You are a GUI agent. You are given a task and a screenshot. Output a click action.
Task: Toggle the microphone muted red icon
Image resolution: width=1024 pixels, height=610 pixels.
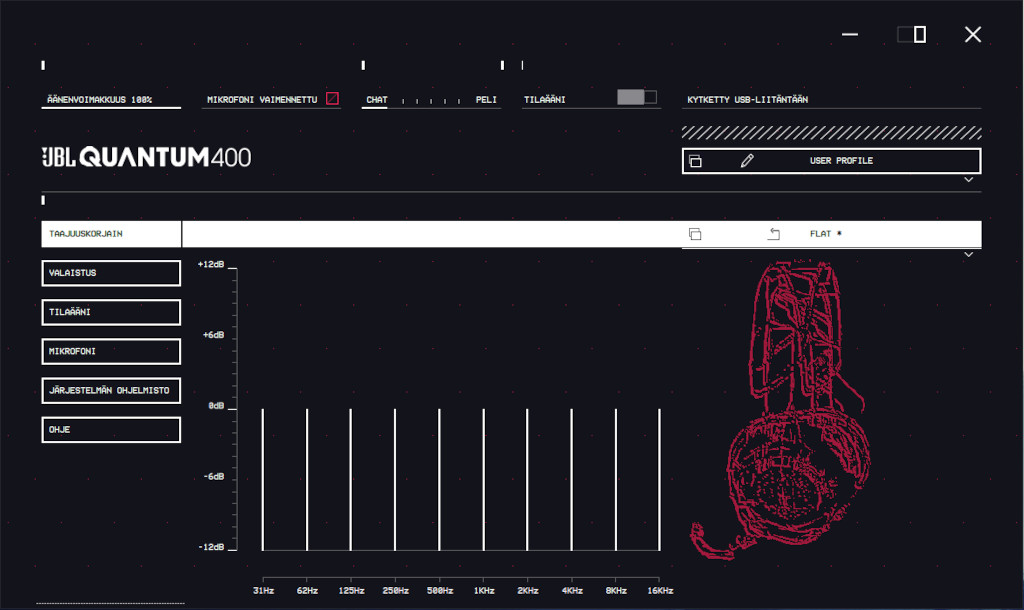click(x=332, y=99)
